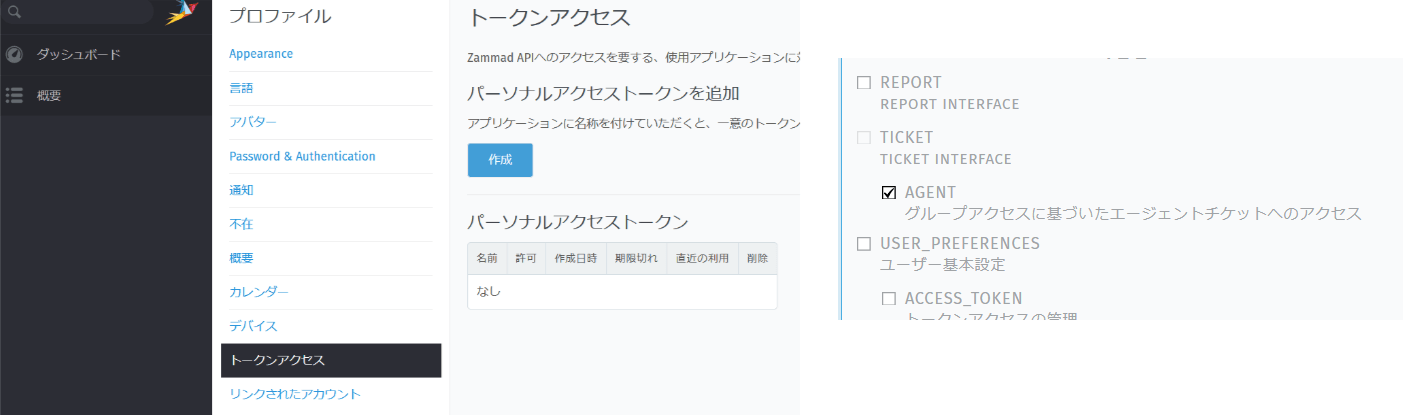1410x415 pixels.
Task: Select the トークンアクセス menu item
Action: pyautogui.click(x=277, y=360)
